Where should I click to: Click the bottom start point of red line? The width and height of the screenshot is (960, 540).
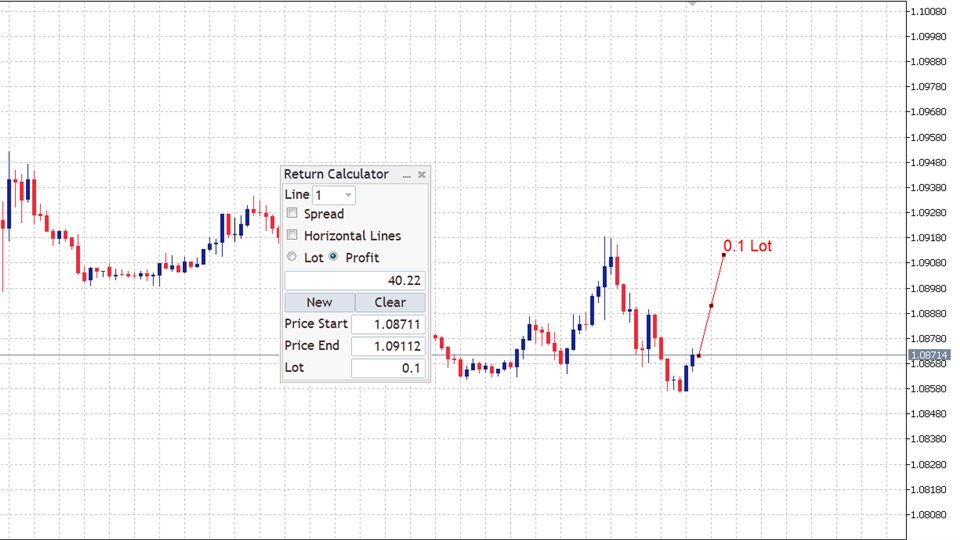699,356
